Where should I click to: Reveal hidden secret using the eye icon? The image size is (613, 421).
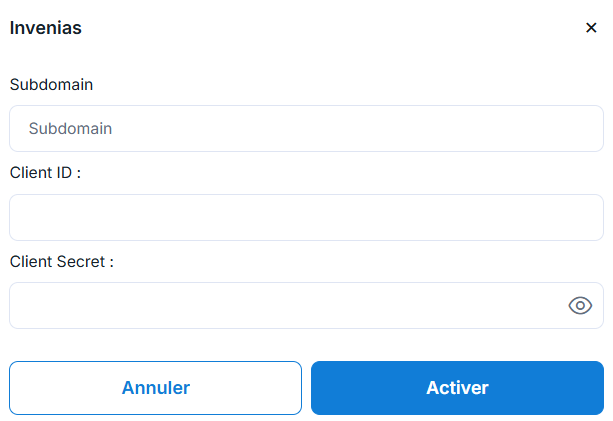pyautogui.click(x=580, y=306)
